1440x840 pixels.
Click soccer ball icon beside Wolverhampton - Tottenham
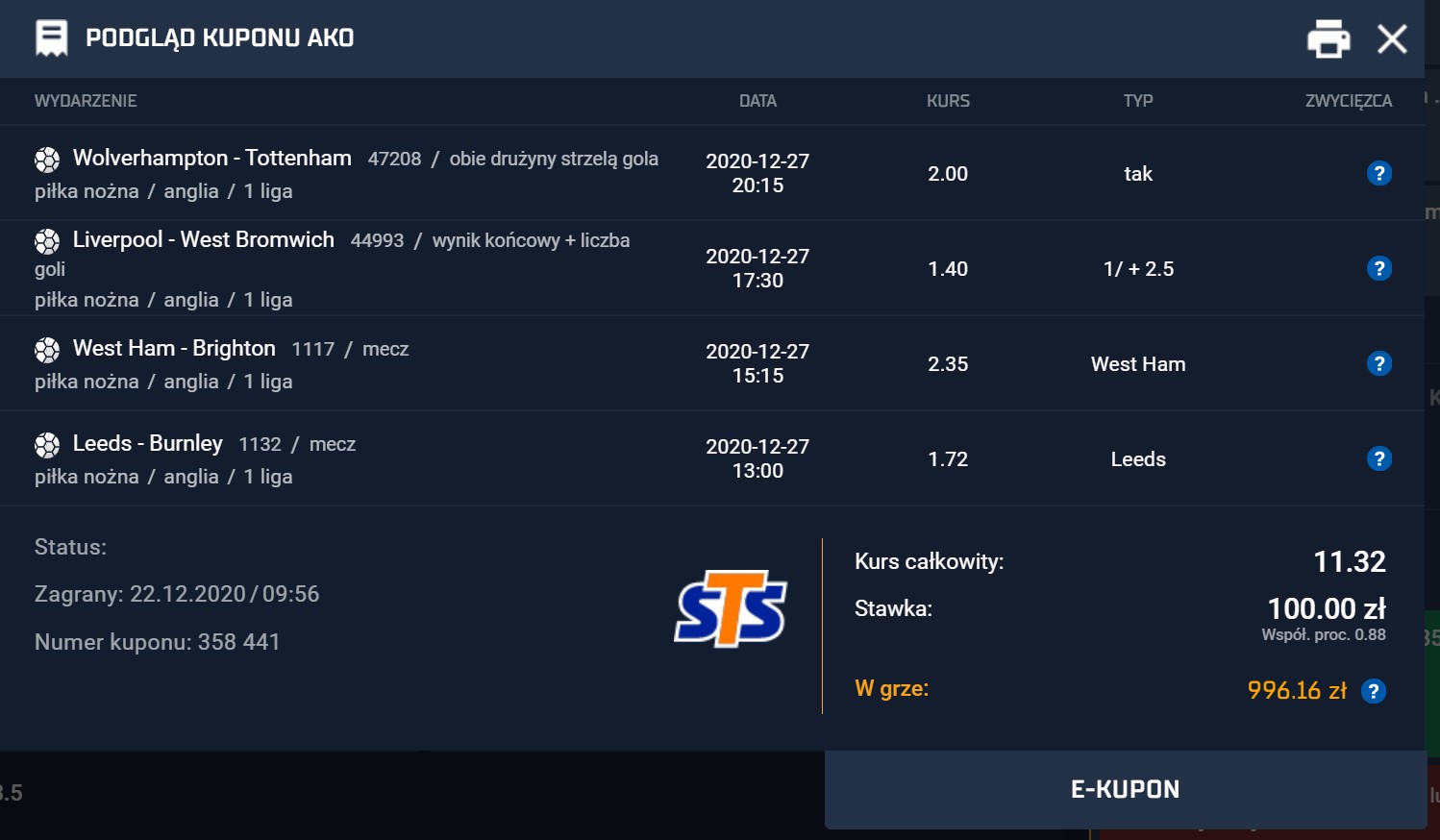47,160
